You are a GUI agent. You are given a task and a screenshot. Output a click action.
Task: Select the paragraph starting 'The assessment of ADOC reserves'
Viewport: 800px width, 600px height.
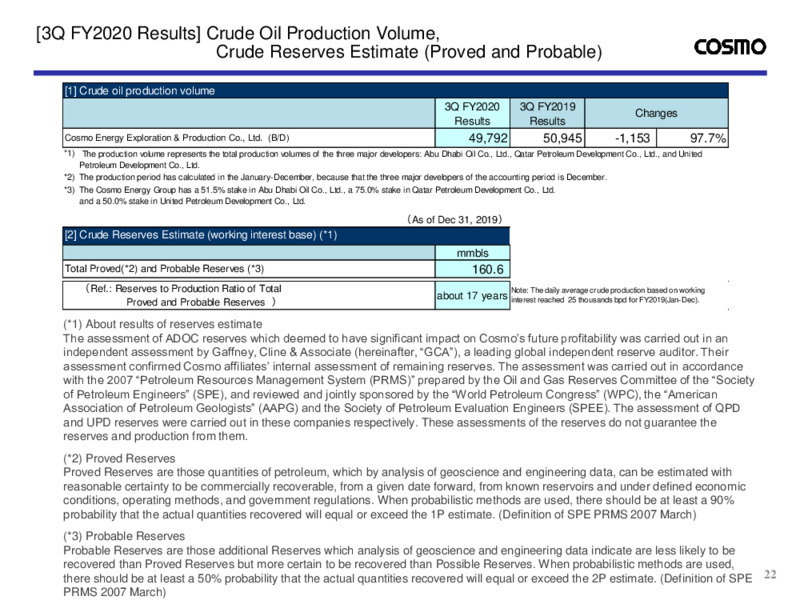click(x=409, y=387)
